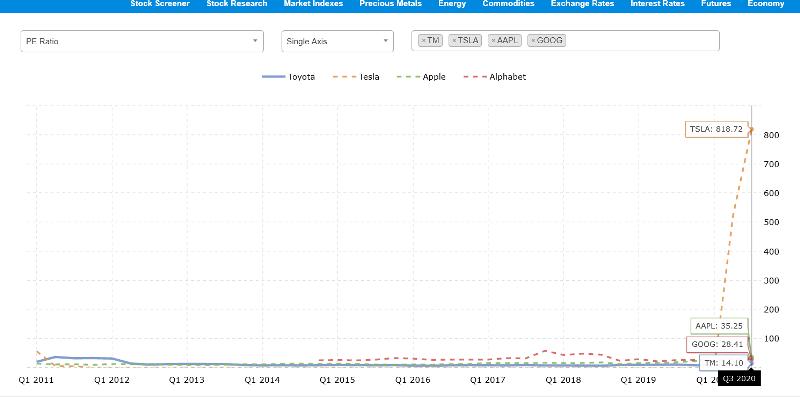Remove the GOOG ticker tag
The width and height of the screenshot is (800, 397).
tap(533, 40)
